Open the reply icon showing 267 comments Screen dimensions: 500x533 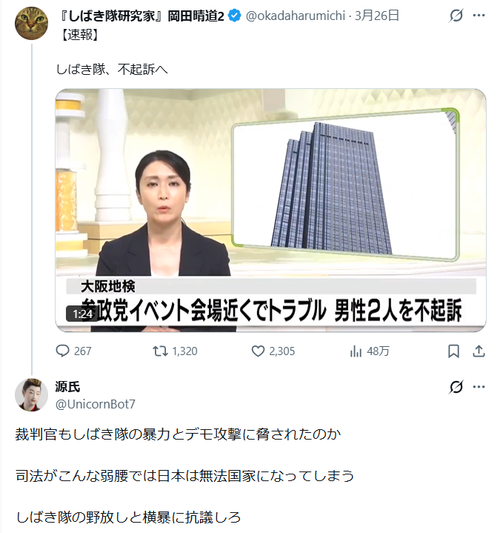point(63,351)
